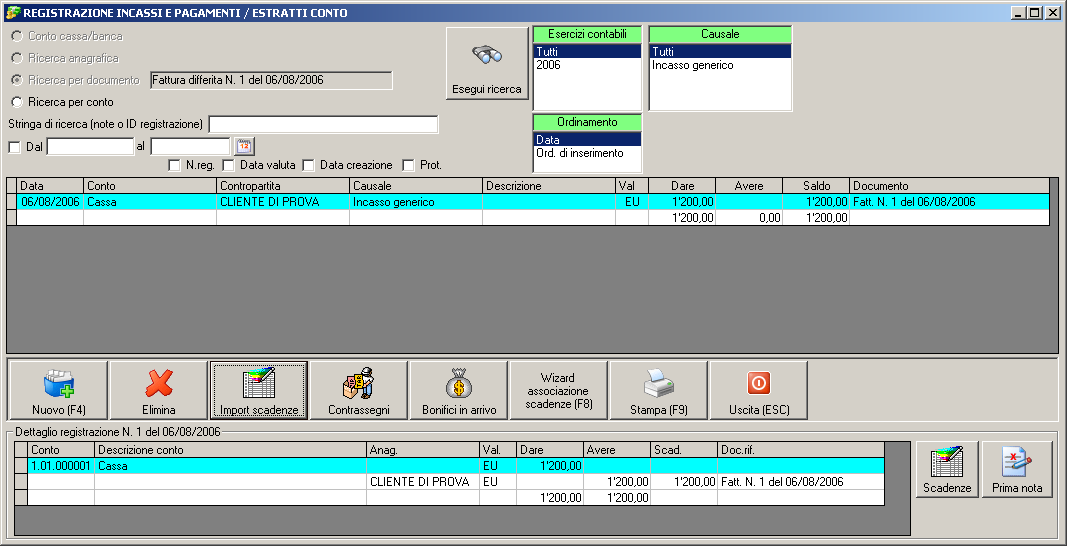Select Ricerca anagrafica radio option
The image size is (1067, 546).
17,58
